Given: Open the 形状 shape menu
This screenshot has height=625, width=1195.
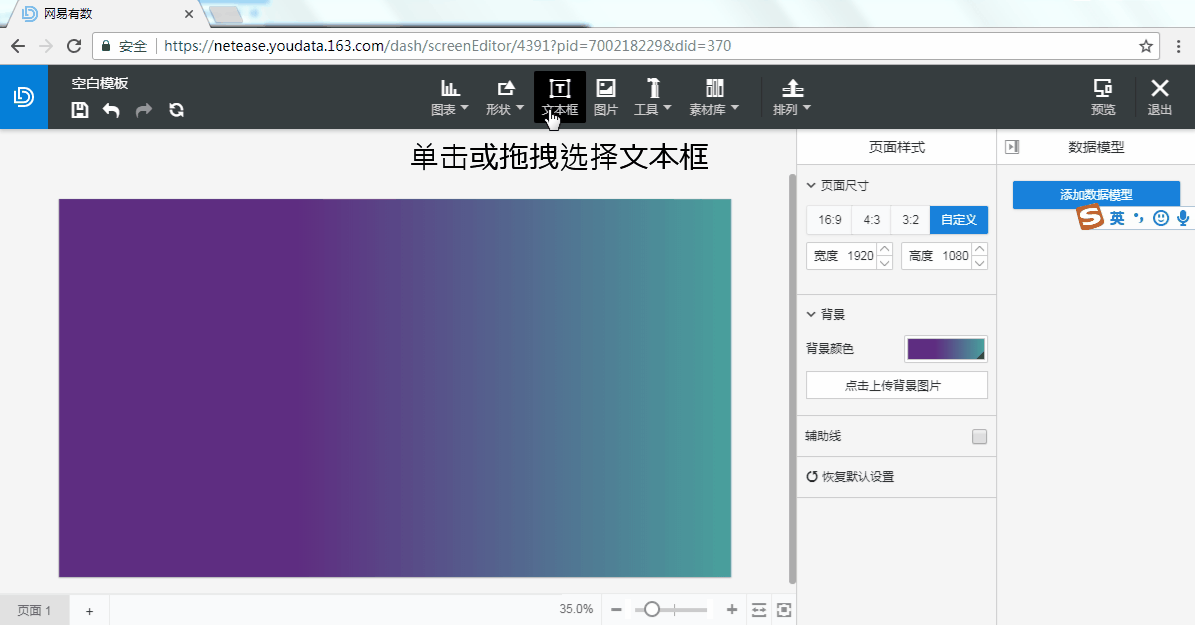Looking at the screenshot, I should [x=505, y=97].
